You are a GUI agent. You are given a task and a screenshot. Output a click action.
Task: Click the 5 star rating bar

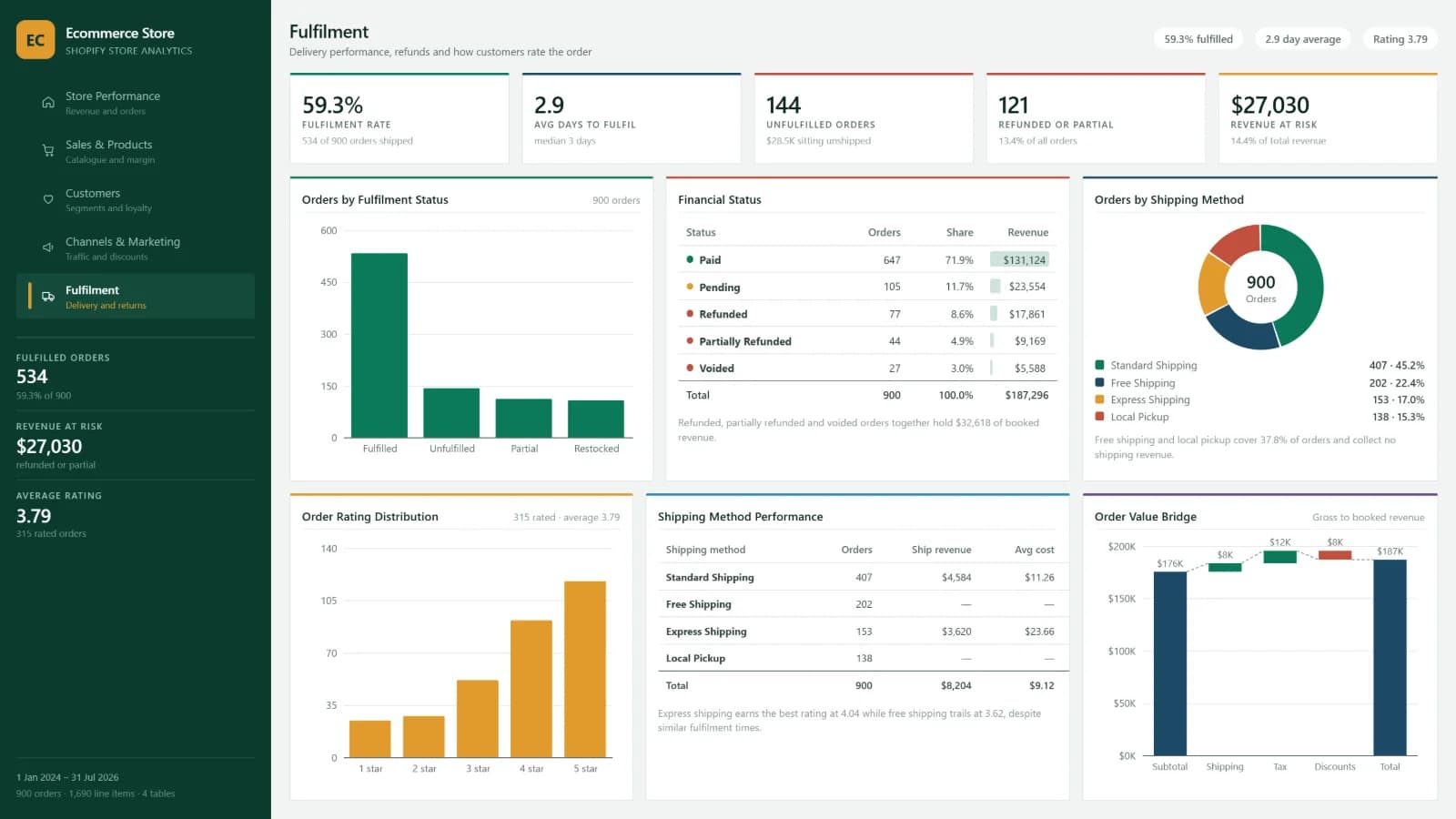coord(585,669)
